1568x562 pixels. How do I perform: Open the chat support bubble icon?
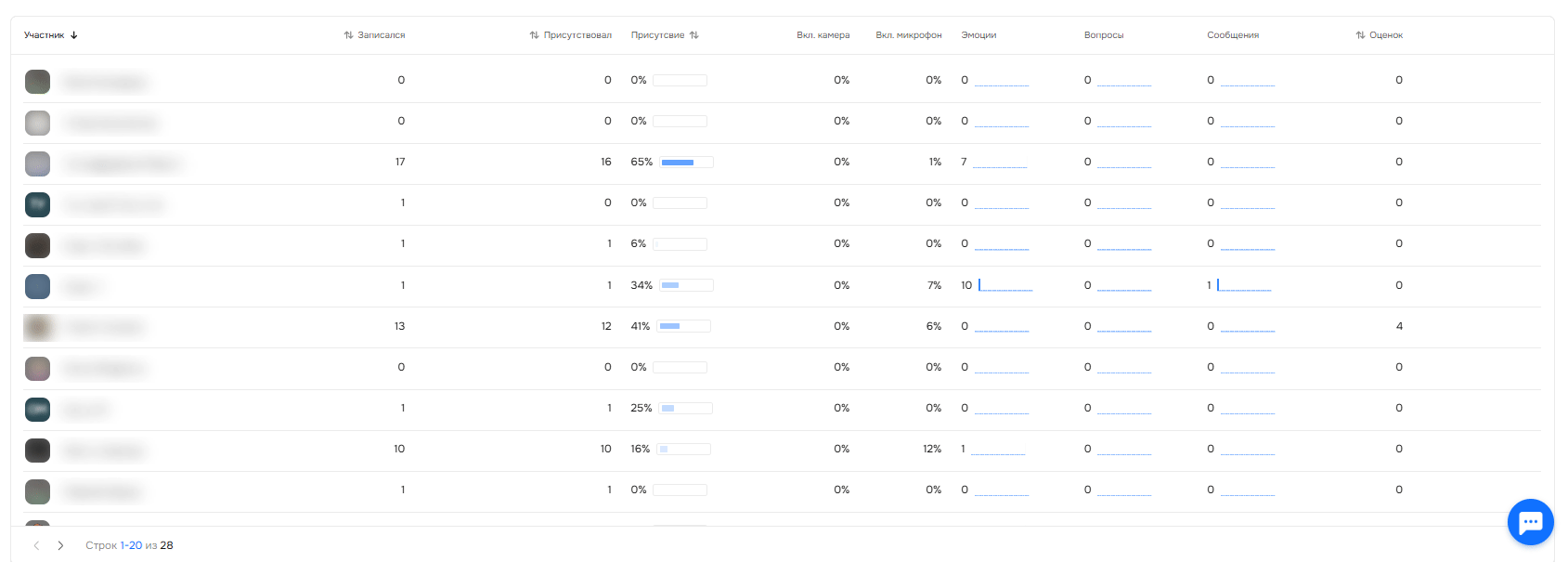coord(1530,522)
